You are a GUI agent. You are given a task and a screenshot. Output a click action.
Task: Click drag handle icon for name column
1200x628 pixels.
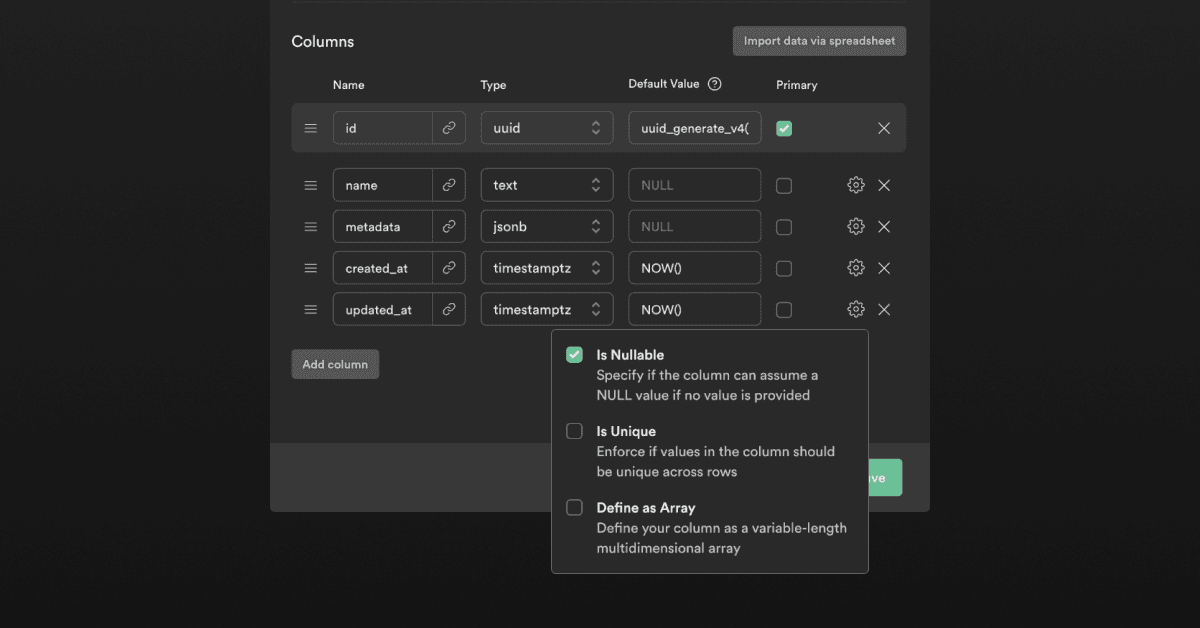[311, 185]
